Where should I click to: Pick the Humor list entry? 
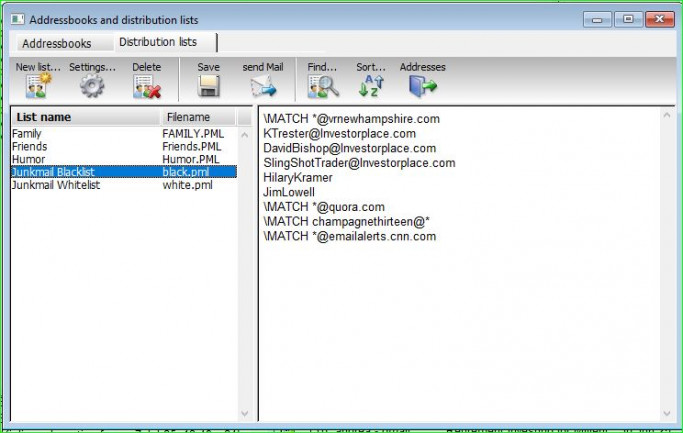28,159
